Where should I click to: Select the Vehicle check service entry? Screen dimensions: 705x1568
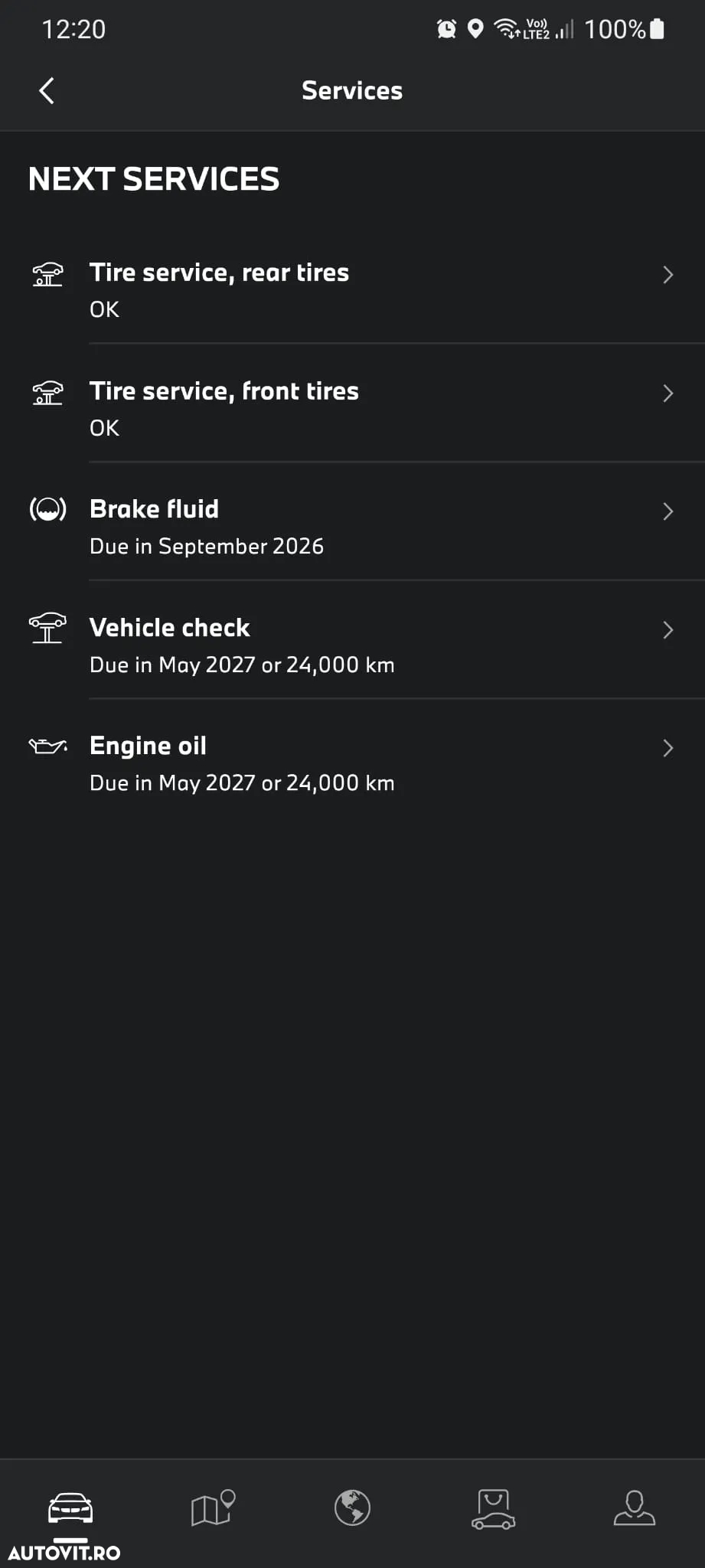click(352, 640)
